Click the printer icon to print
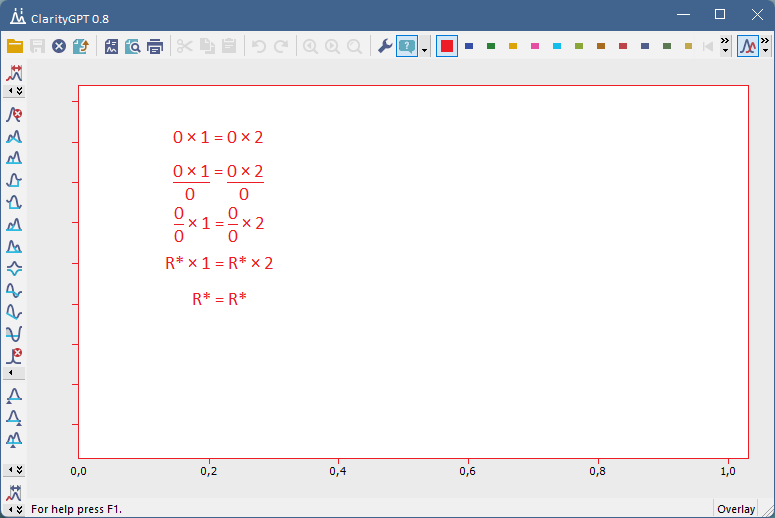The image size is (775, 518). 155,46
